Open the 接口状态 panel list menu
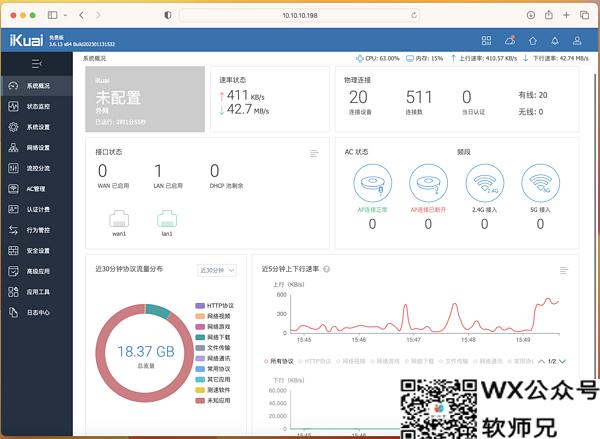This screenshot has height=439, width=600. tap(314, 153)
